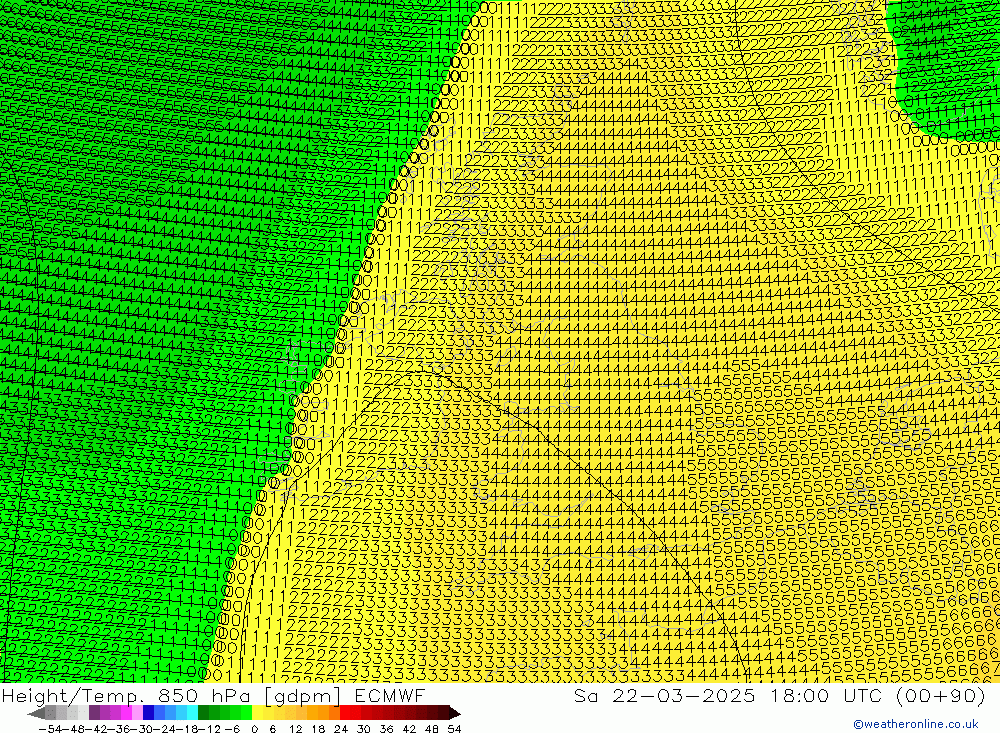
Task: Click the yellow legend swatch above 0
Action: (x=257, y=713)
